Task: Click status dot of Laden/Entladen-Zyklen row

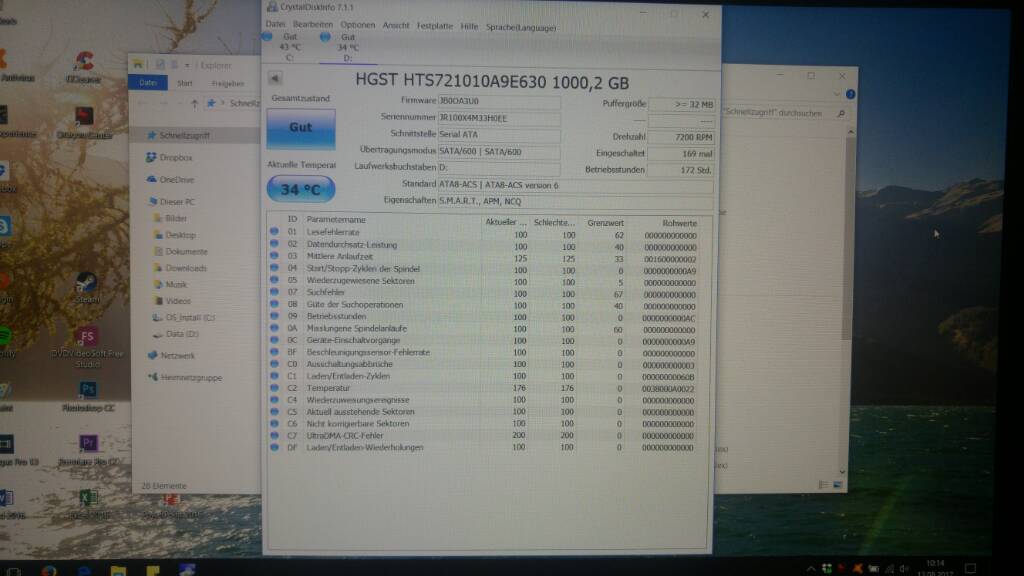Action: (274, 376)
